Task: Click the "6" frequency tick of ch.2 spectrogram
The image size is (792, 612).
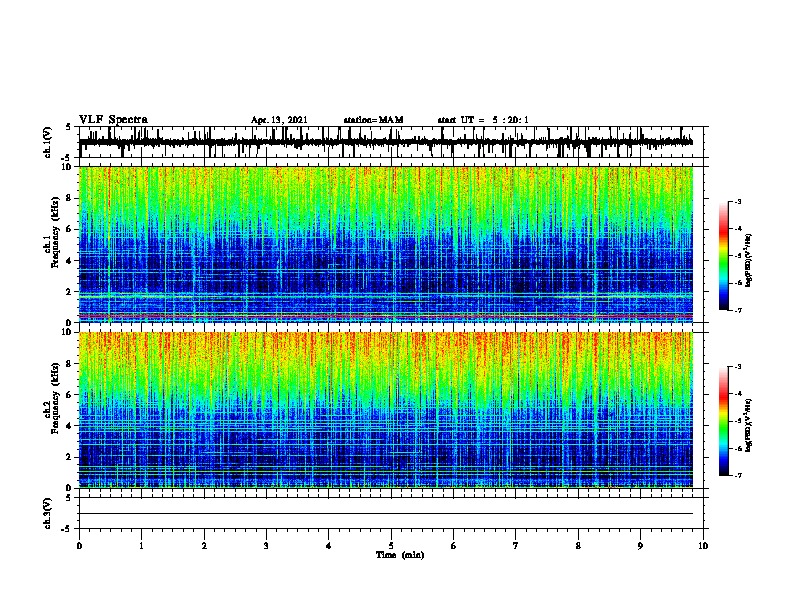Action: click(70, 395)
